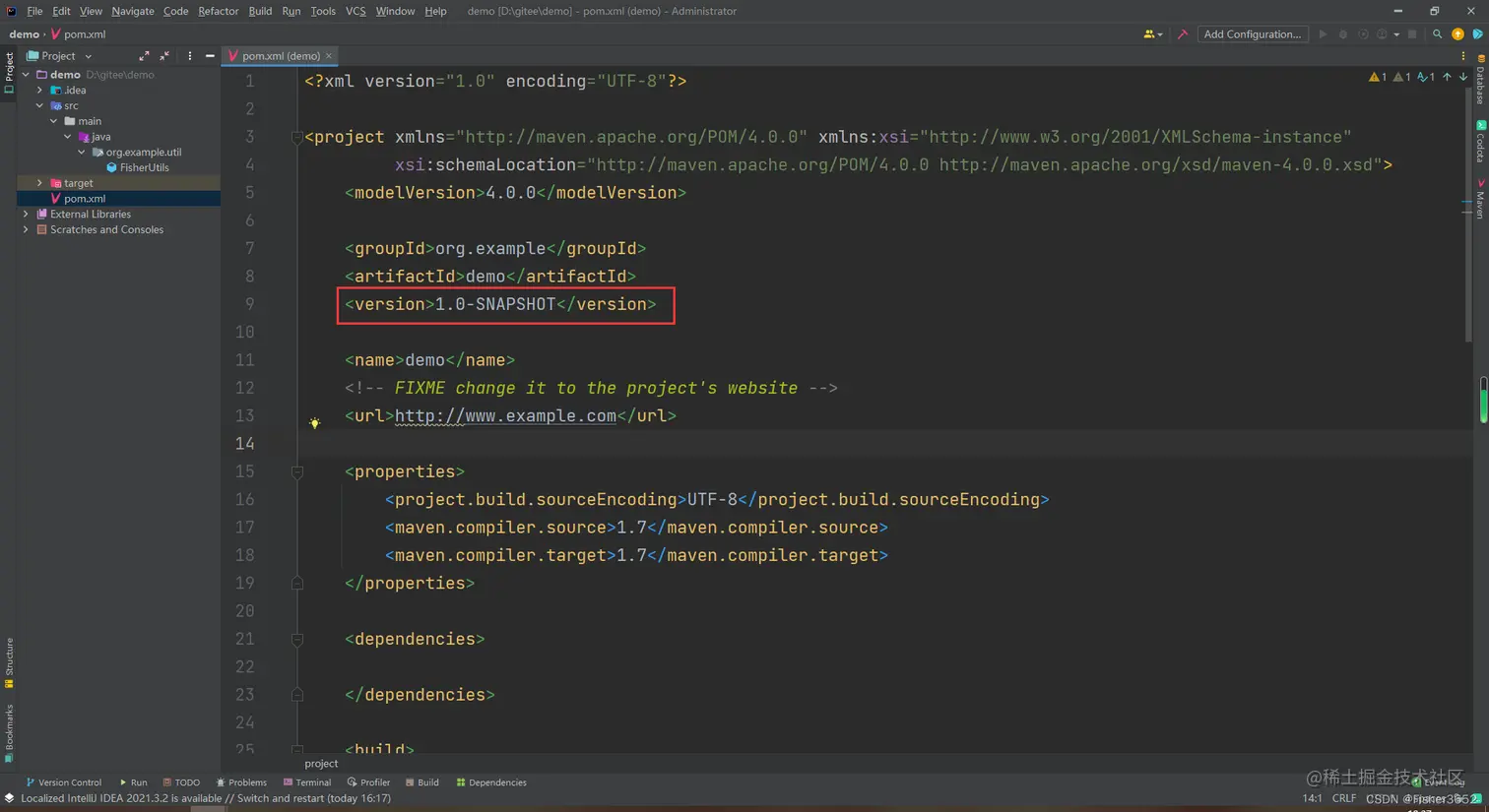The image size is (1489, 812).
Task: Click the typo count indicator
Action: click(x=1426, y=77)
